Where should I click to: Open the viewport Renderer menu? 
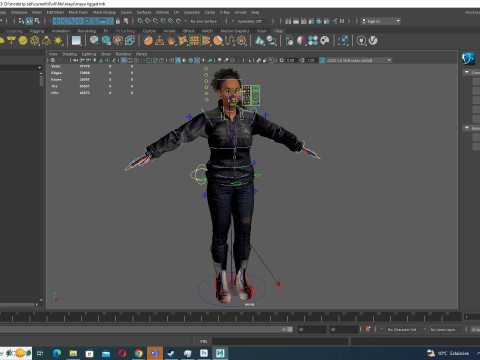[x=123, y=54]
